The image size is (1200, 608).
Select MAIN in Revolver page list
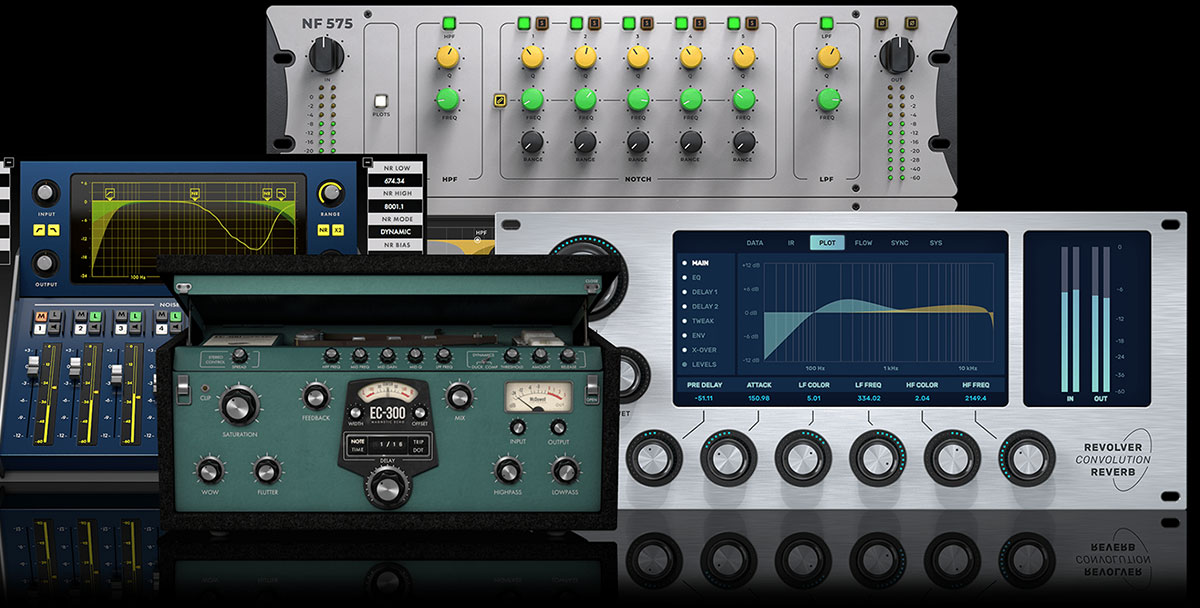700,262
